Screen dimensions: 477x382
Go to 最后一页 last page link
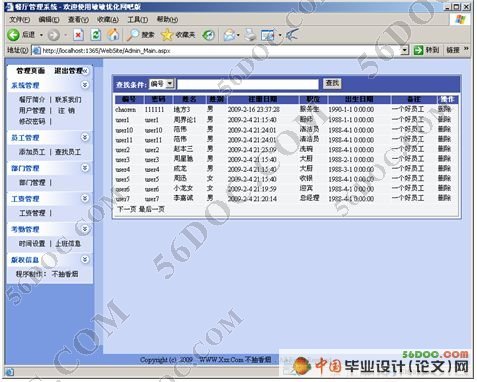[152, 209]
